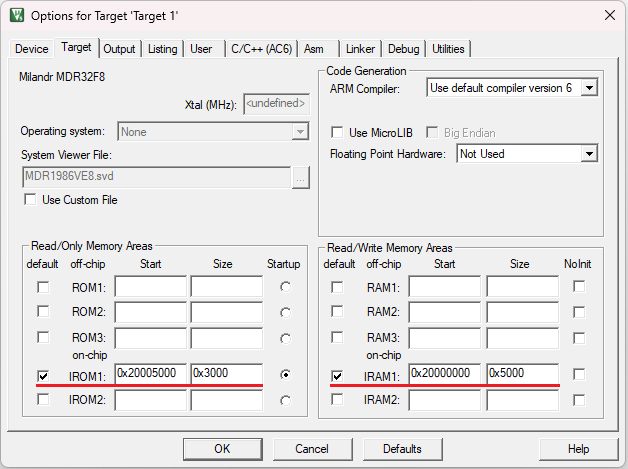The image size is (628, 469).
Task: Go to the Debug tab
Action: tap(403, 49)
